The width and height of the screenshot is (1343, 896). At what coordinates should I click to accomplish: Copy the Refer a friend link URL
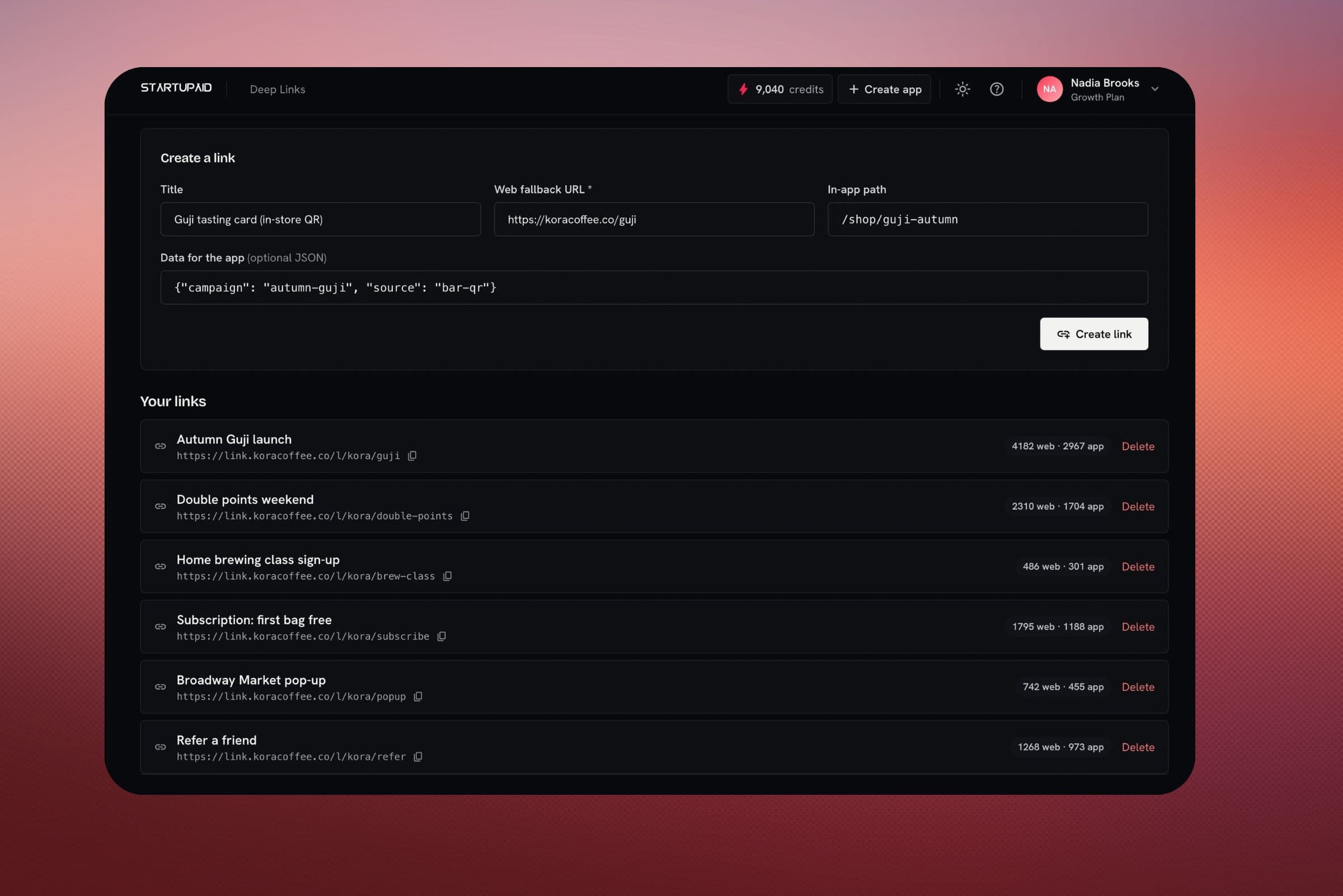(x=418, y=757)
